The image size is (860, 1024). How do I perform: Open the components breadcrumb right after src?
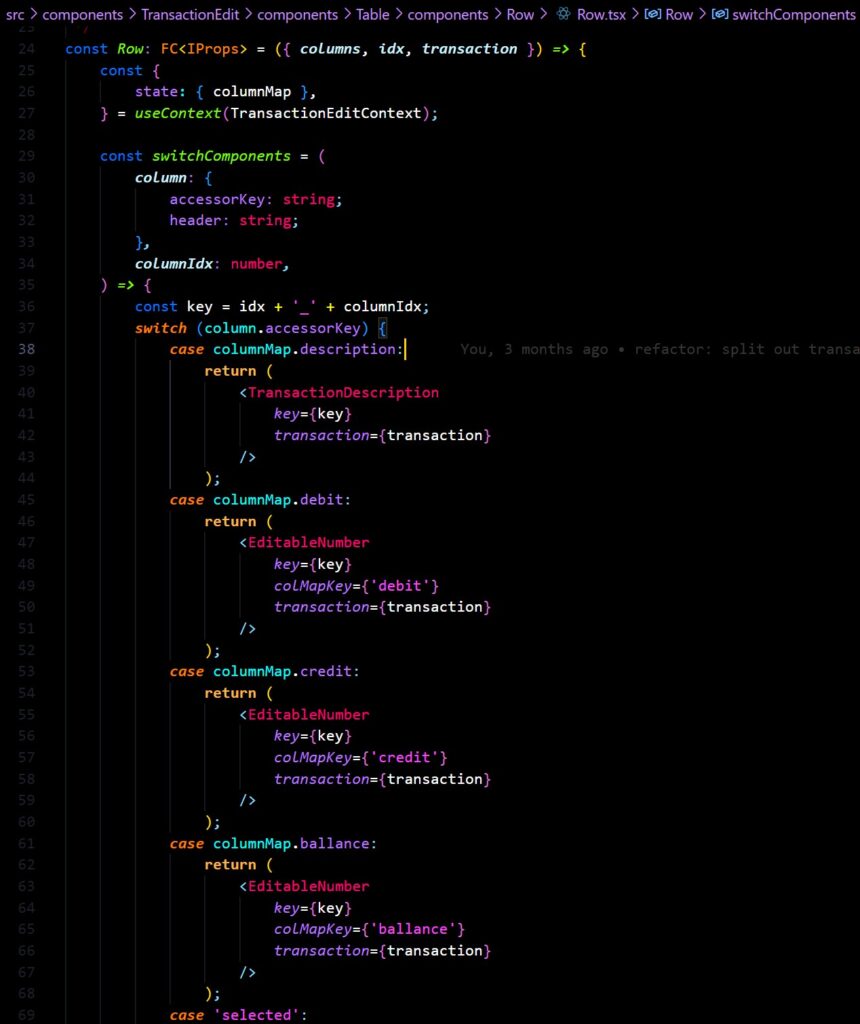(x=82, y=14)
